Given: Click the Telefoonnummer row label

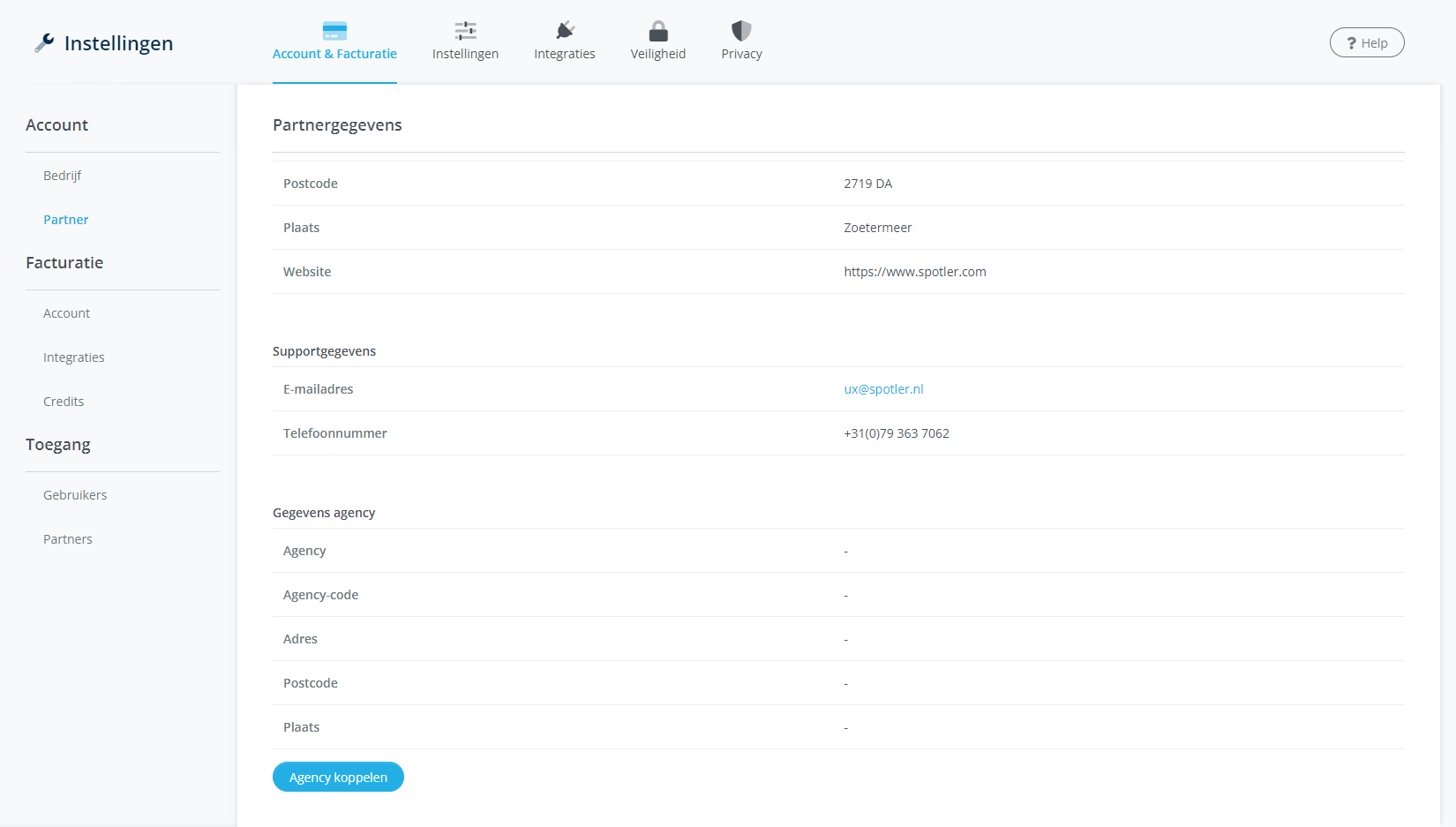Looking at the screenshot, I should (x=334, y=433).
